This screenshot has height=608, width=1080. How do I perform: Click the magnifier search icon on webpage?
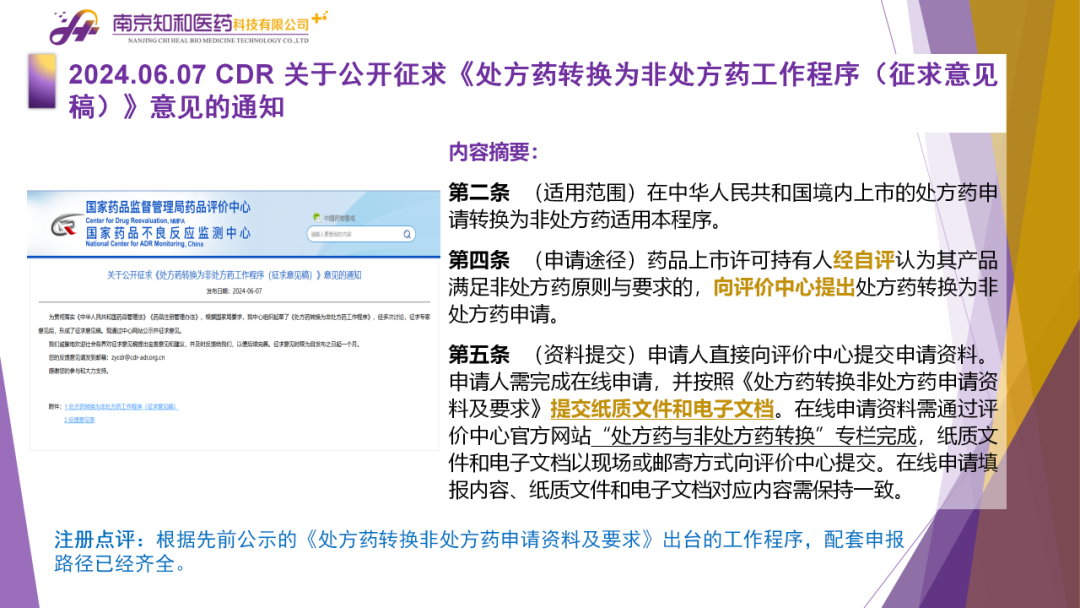[x=408, y=234]
